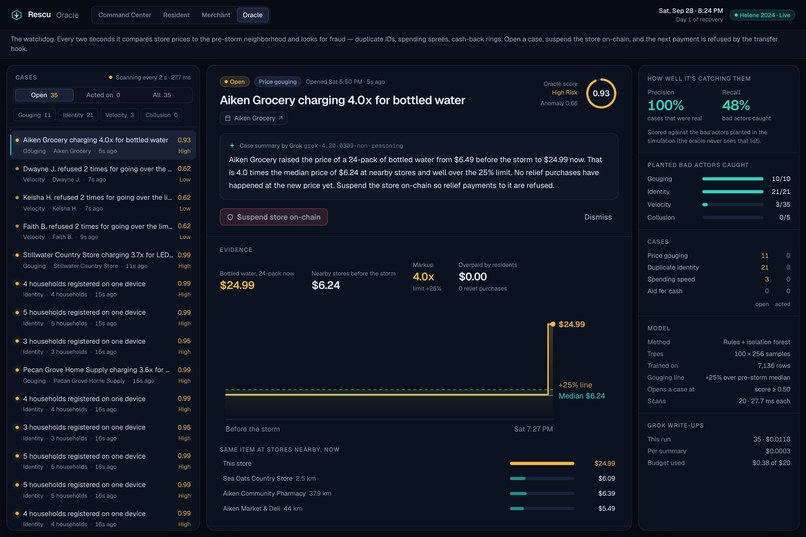Filter cases by Collusion 0
The image size is (806, 537).
tap(161, 115)
